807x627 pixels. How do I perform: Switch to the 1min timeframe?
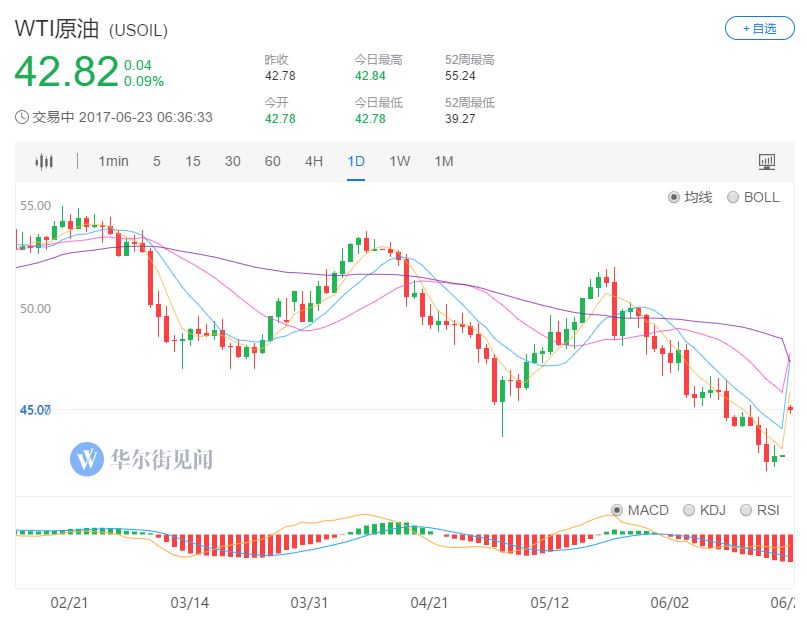(x=113, y=161)
